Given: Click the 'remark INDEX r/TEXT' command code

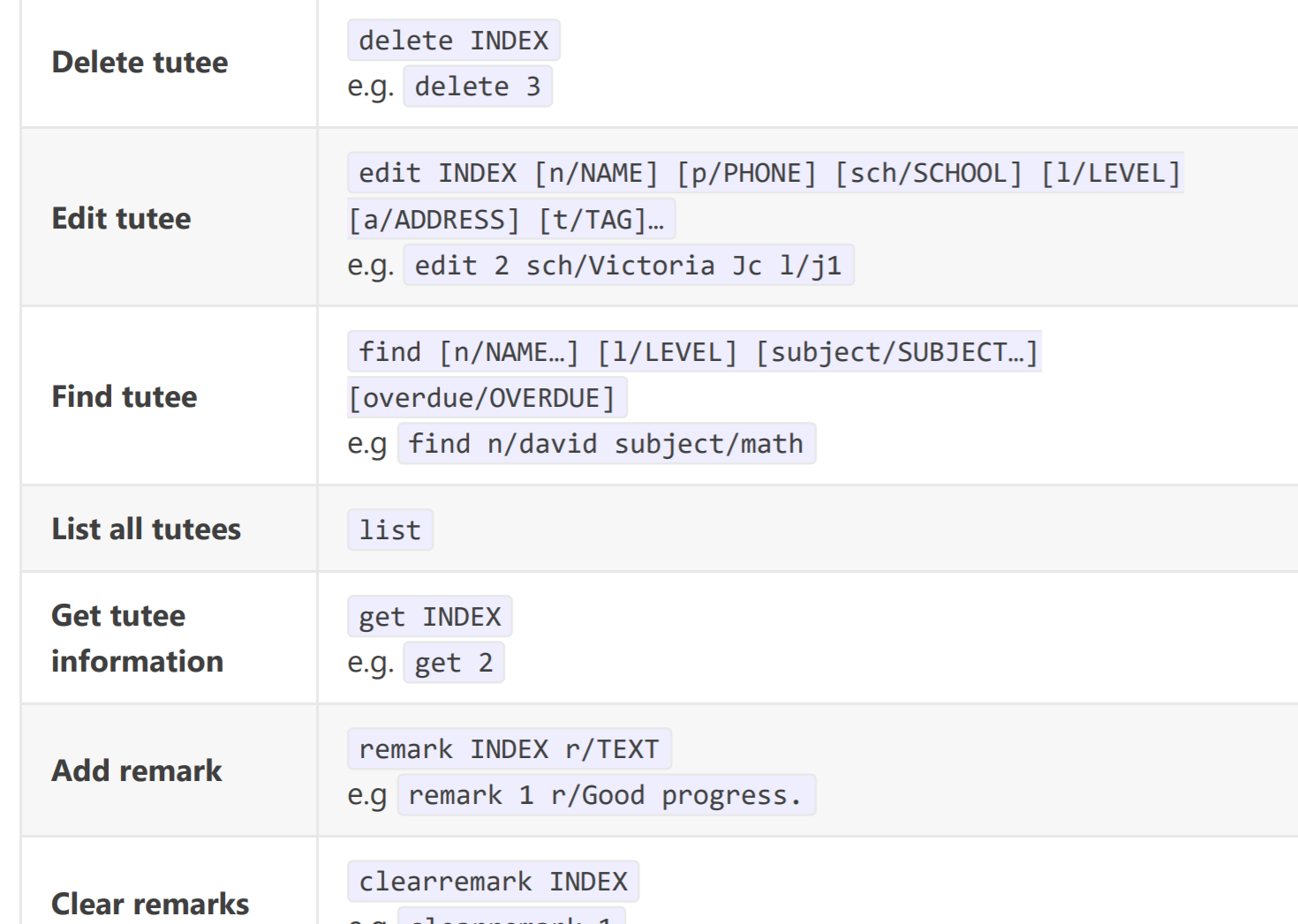Looking at the screenshot, I should tap(509, 748).
